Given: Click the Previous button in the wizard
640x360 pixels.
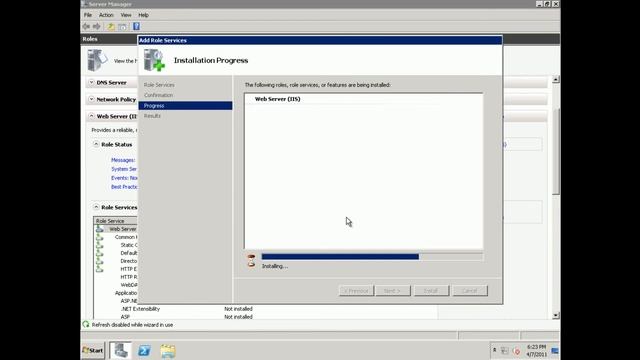Looking at the screenshot, I should [356, 291].
